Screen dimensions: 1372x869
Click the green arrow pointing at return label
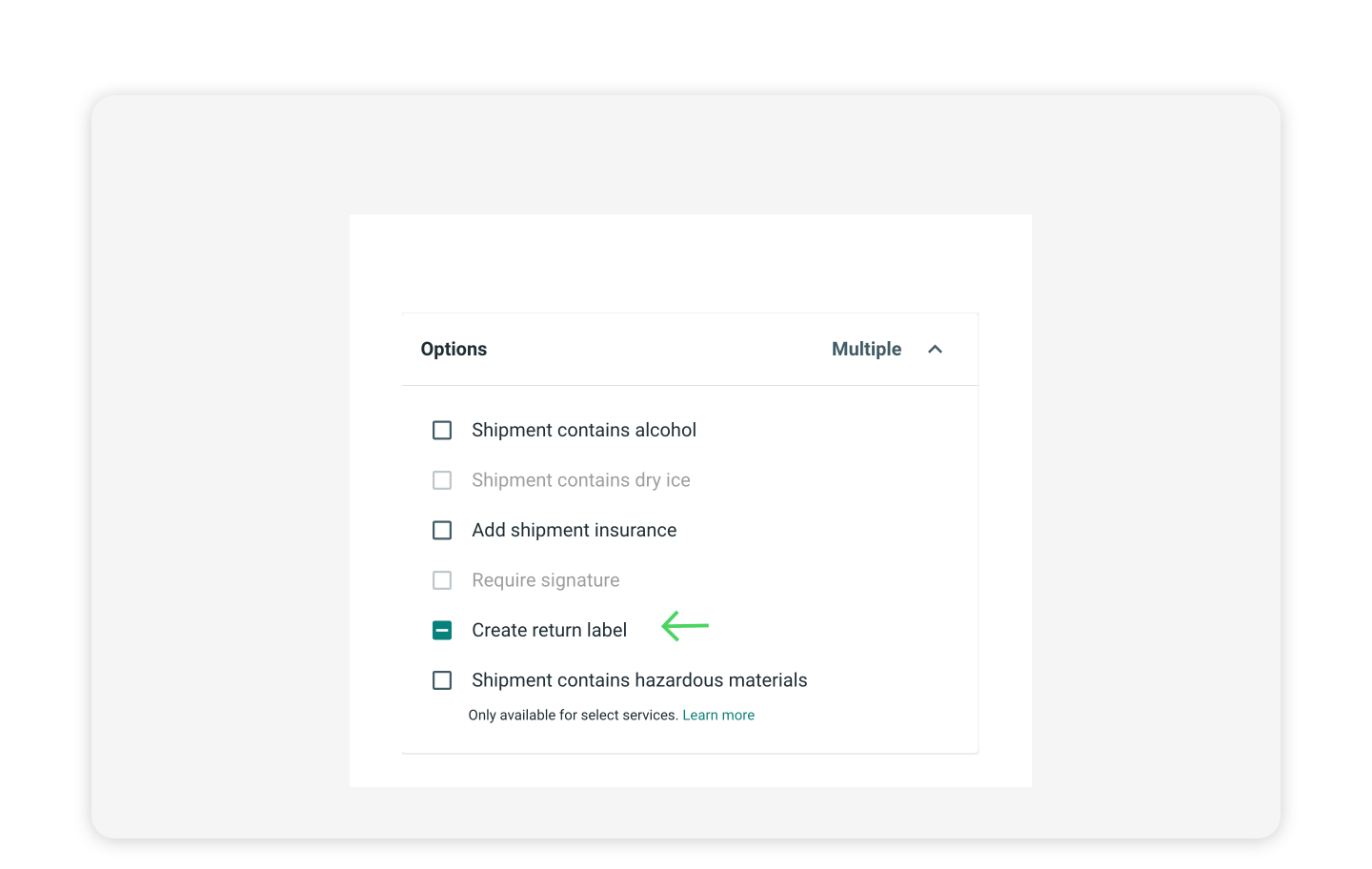685,626
